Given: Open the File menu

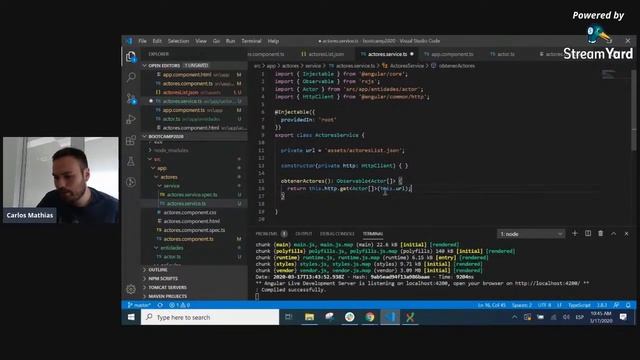Looking at the screenshot, I should (x=142, y=41).
